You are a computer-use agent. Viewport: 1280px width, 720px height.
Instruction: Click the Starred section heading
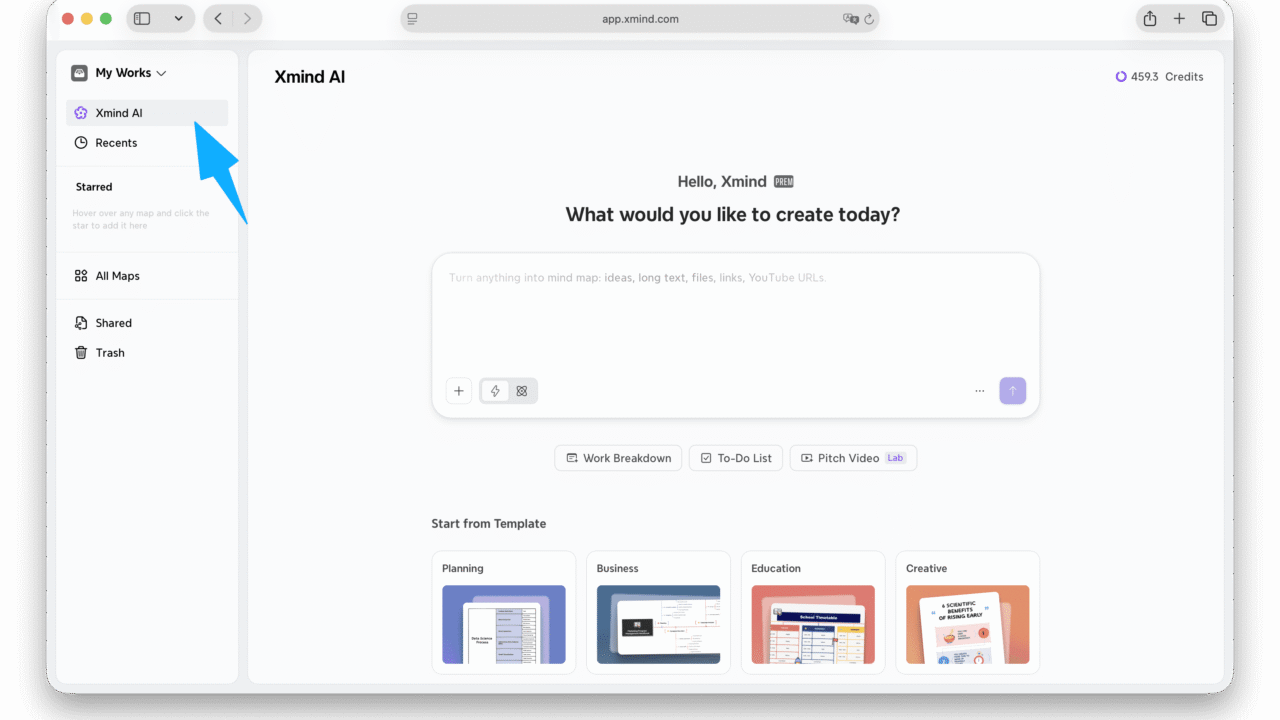click(x=94, y=187)
